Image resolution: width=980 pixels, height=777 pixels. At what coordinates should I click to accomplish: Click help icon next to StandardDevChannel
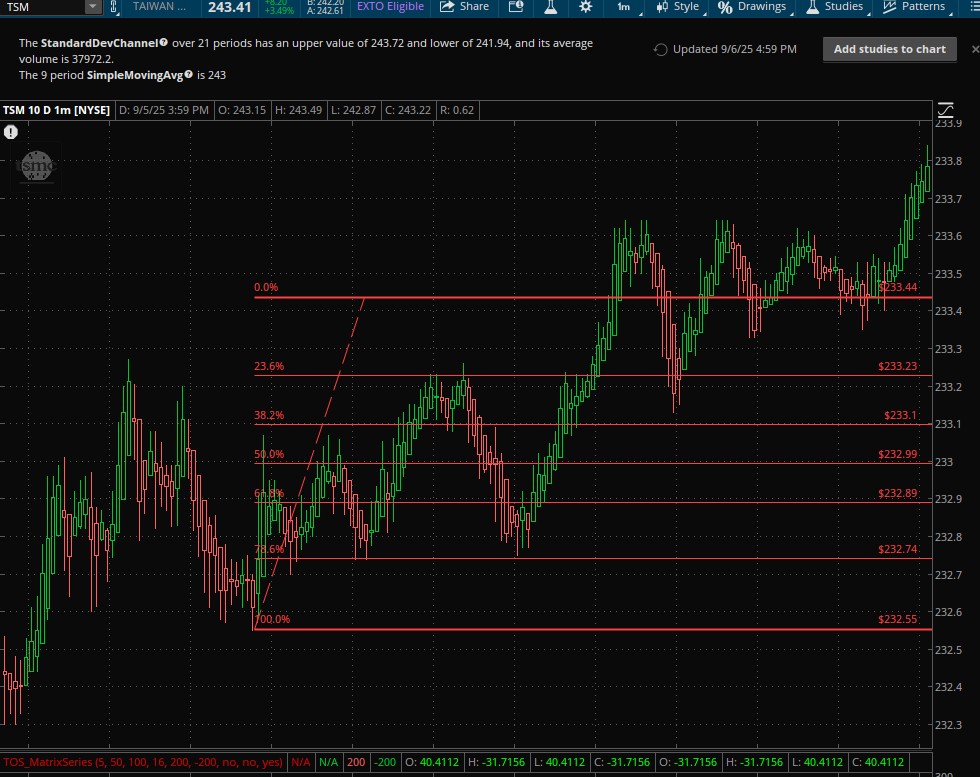click(x=164, y=43)
